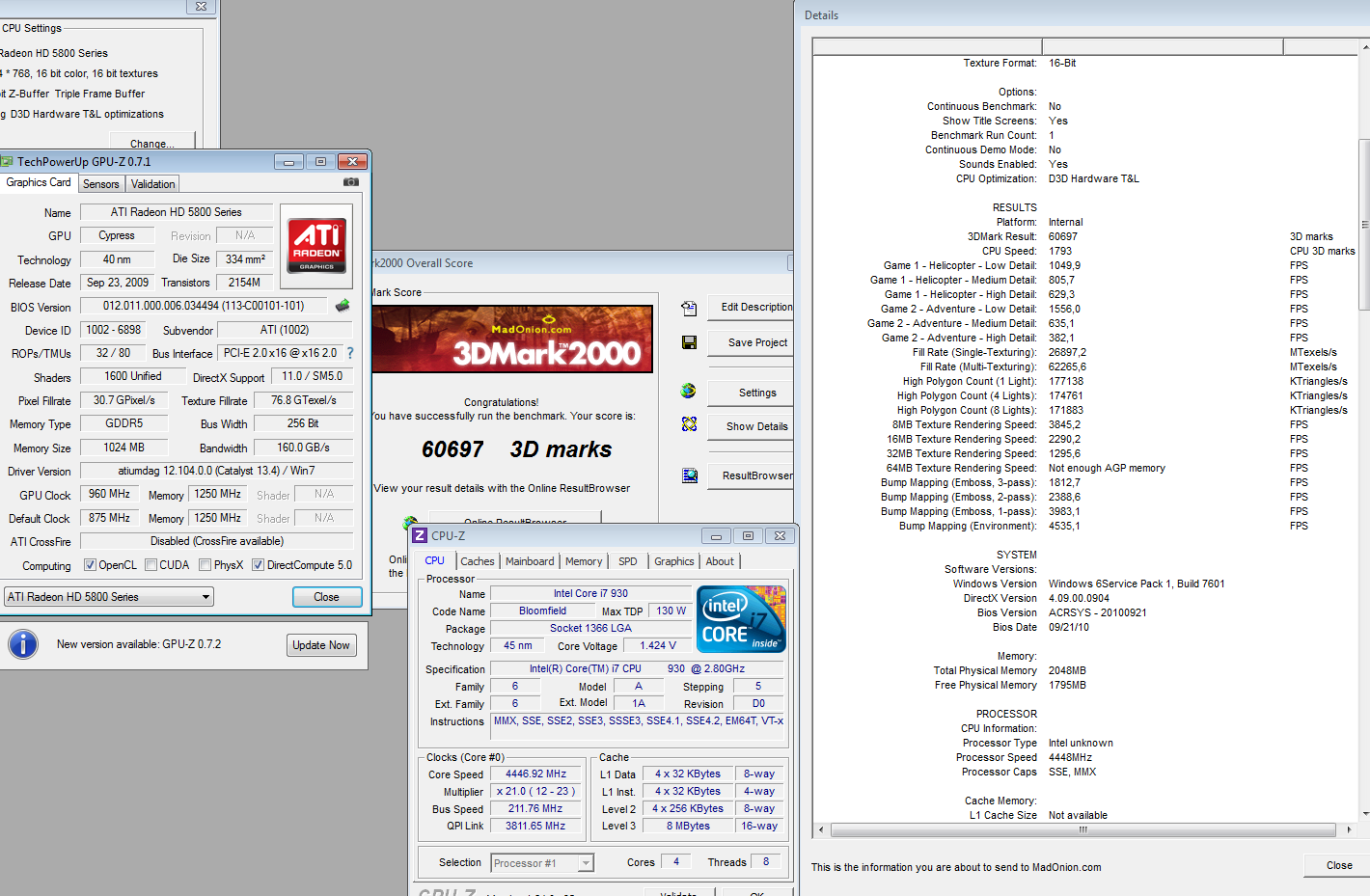Screen dimensions: 1370x896
Task: Click the Intel Core i7 inside logo
Action: 741,619
